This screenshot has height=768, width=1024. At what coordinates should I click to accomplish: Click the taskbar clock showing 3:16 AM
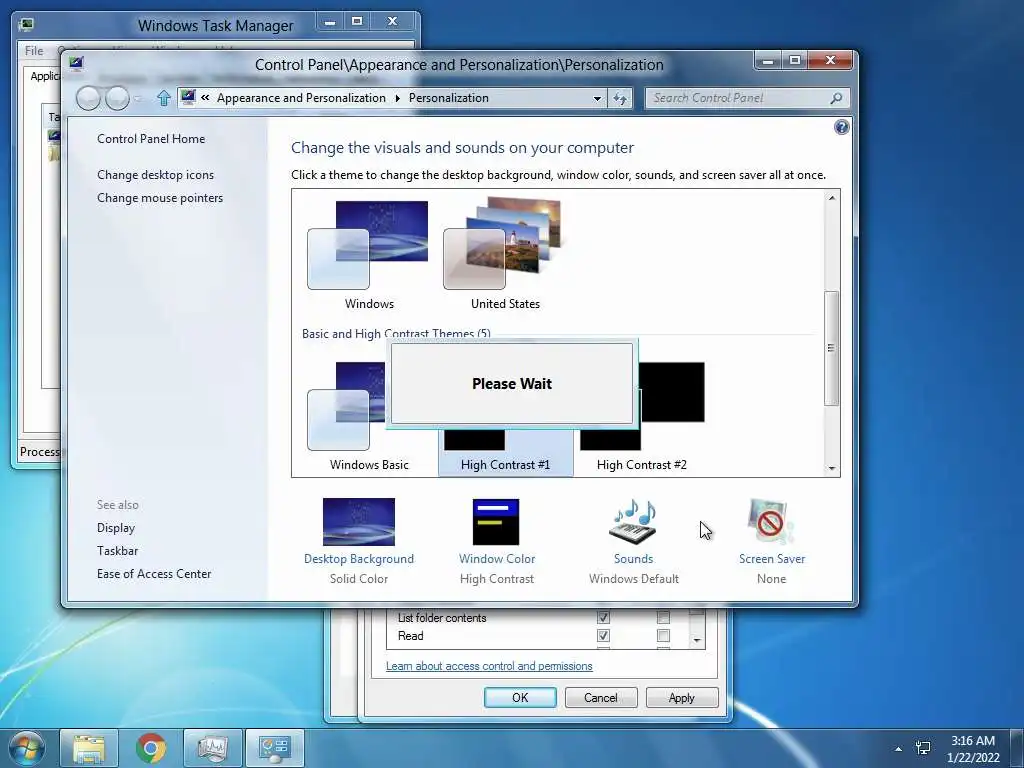tap(973, 749)
